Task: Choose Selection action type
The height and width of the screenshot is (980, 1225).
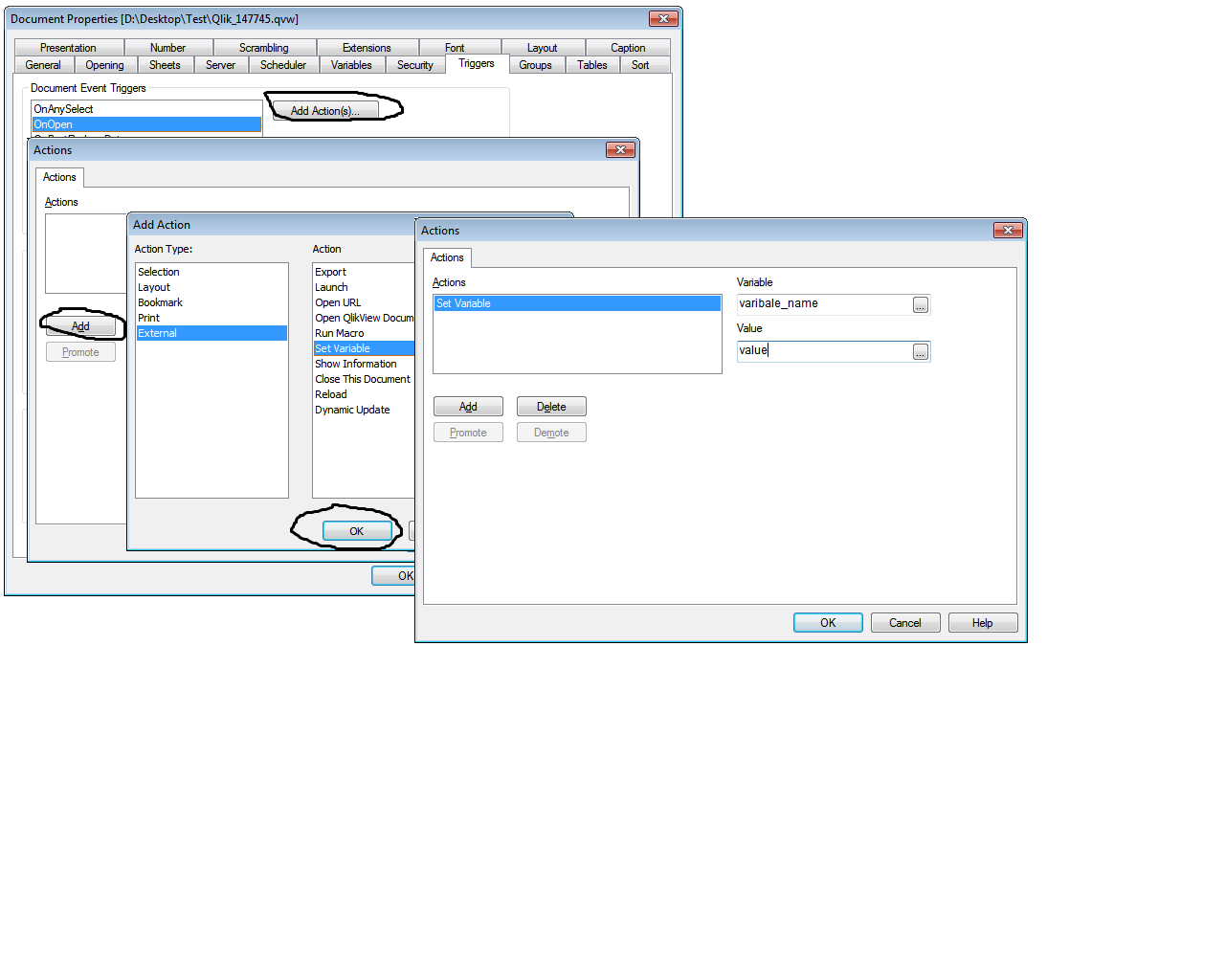Action: 212,272
